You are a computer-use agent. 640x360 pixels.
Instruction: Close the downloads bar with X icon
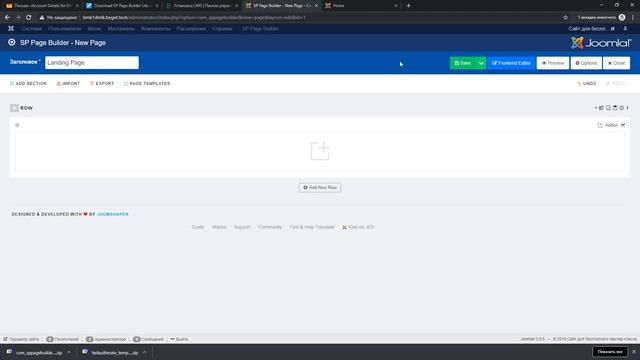[634, 351]
